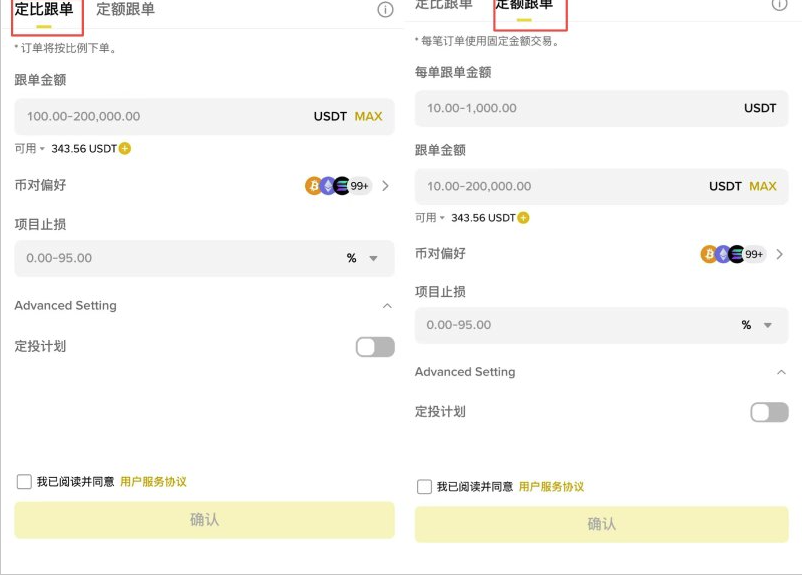
Task: Switch to 定额跟单 tab in left panel
Action: [125, 10]
